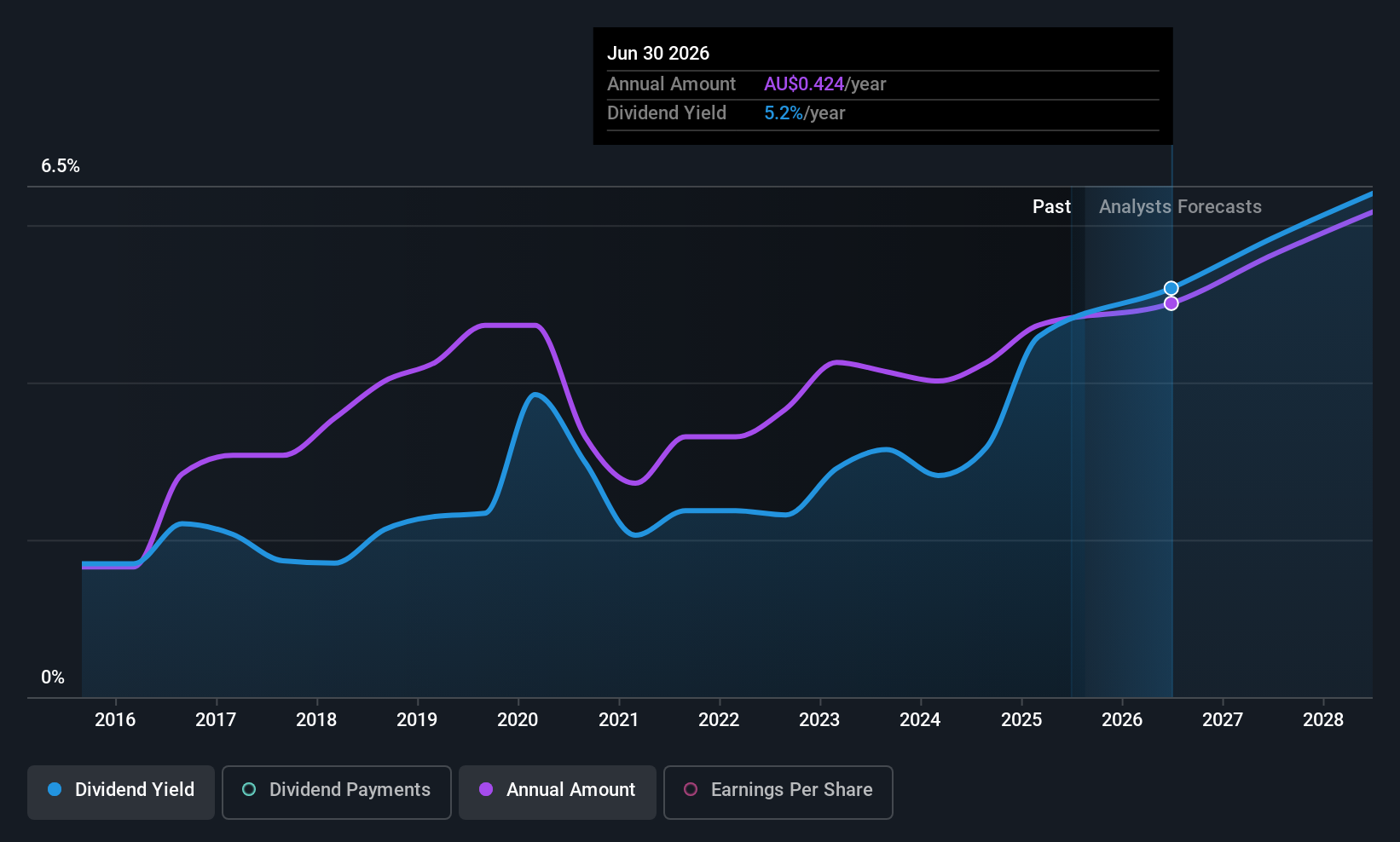Click the purple Annual Amount legend dot
Screen dimensions: 1400x842
(x=486, y=790)
